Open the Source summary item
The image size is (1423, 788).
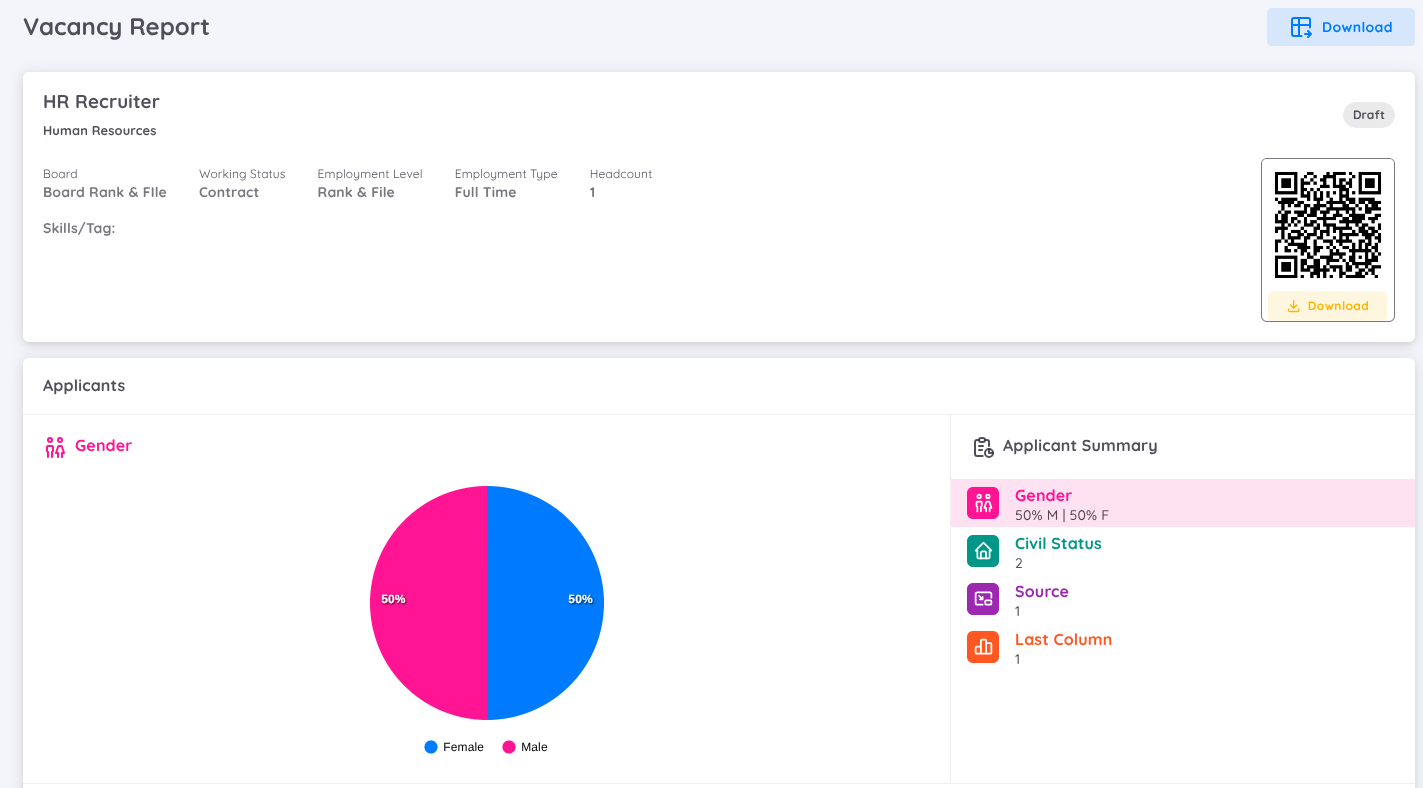[x=1041, y=592]
